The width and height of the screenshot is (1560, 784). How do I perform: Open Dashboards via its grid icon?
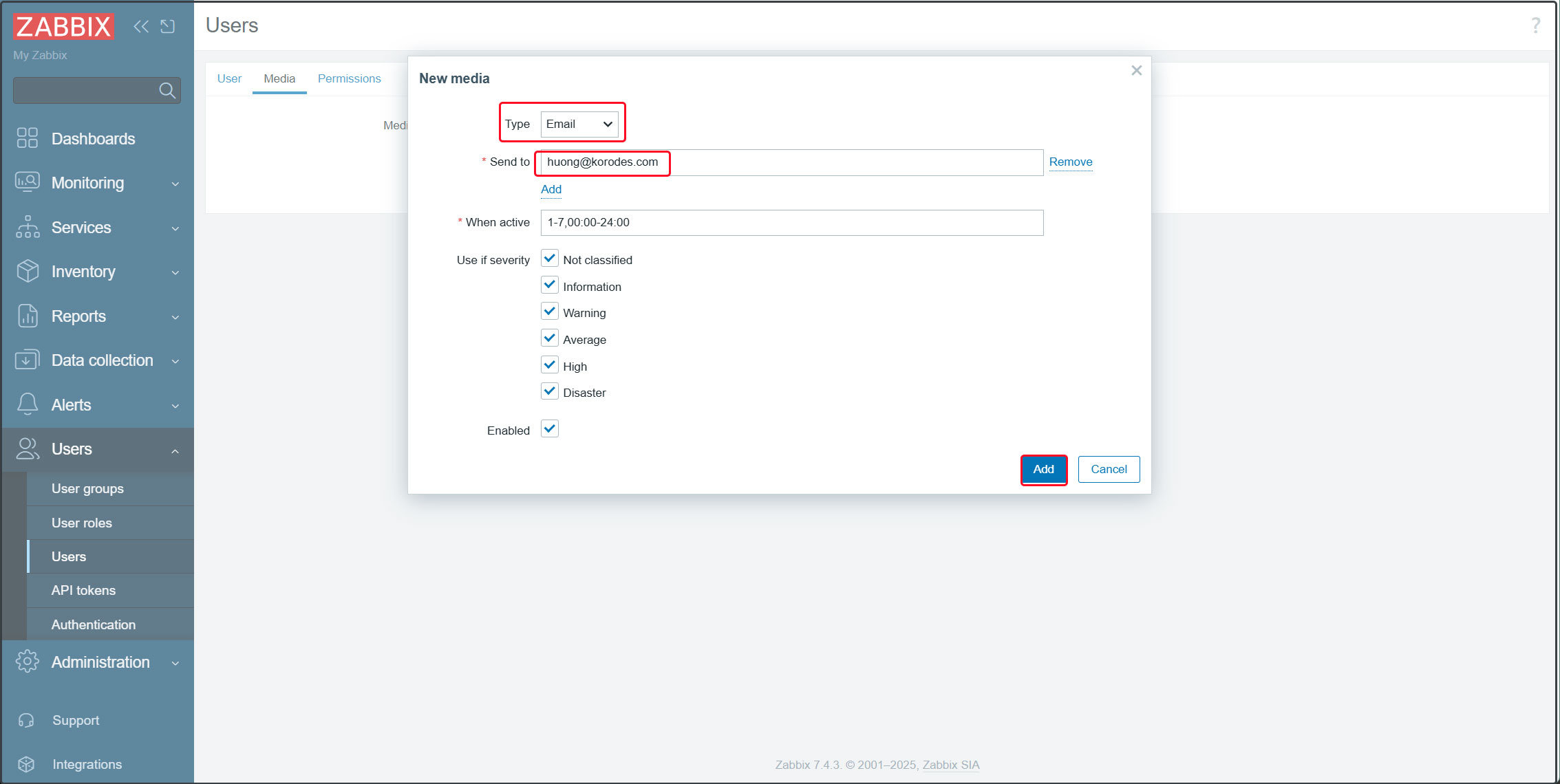pyautogui.click(x=28, y=138)
